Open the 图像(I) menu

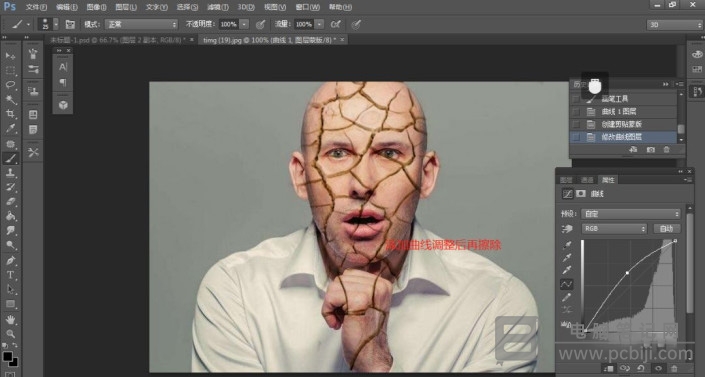pos(96,7)
